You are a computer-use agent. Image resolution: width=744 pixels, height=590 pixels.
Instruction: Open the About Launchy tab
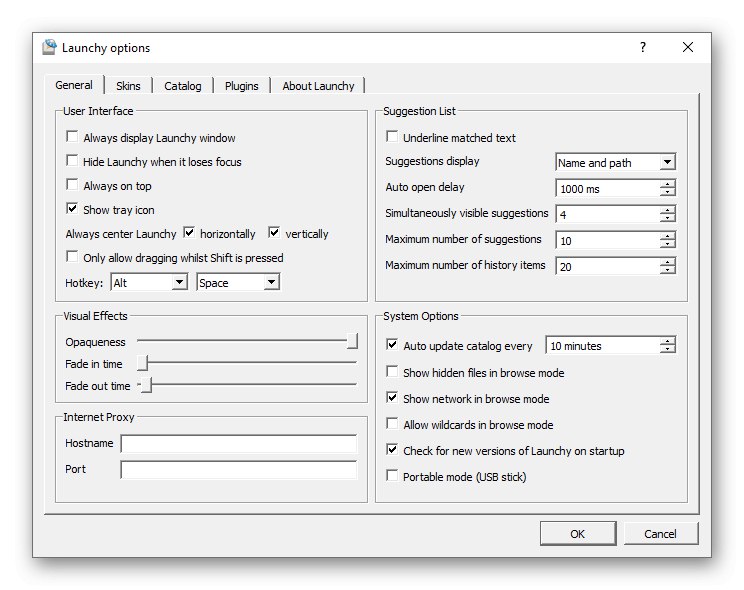tap(318, 86)
